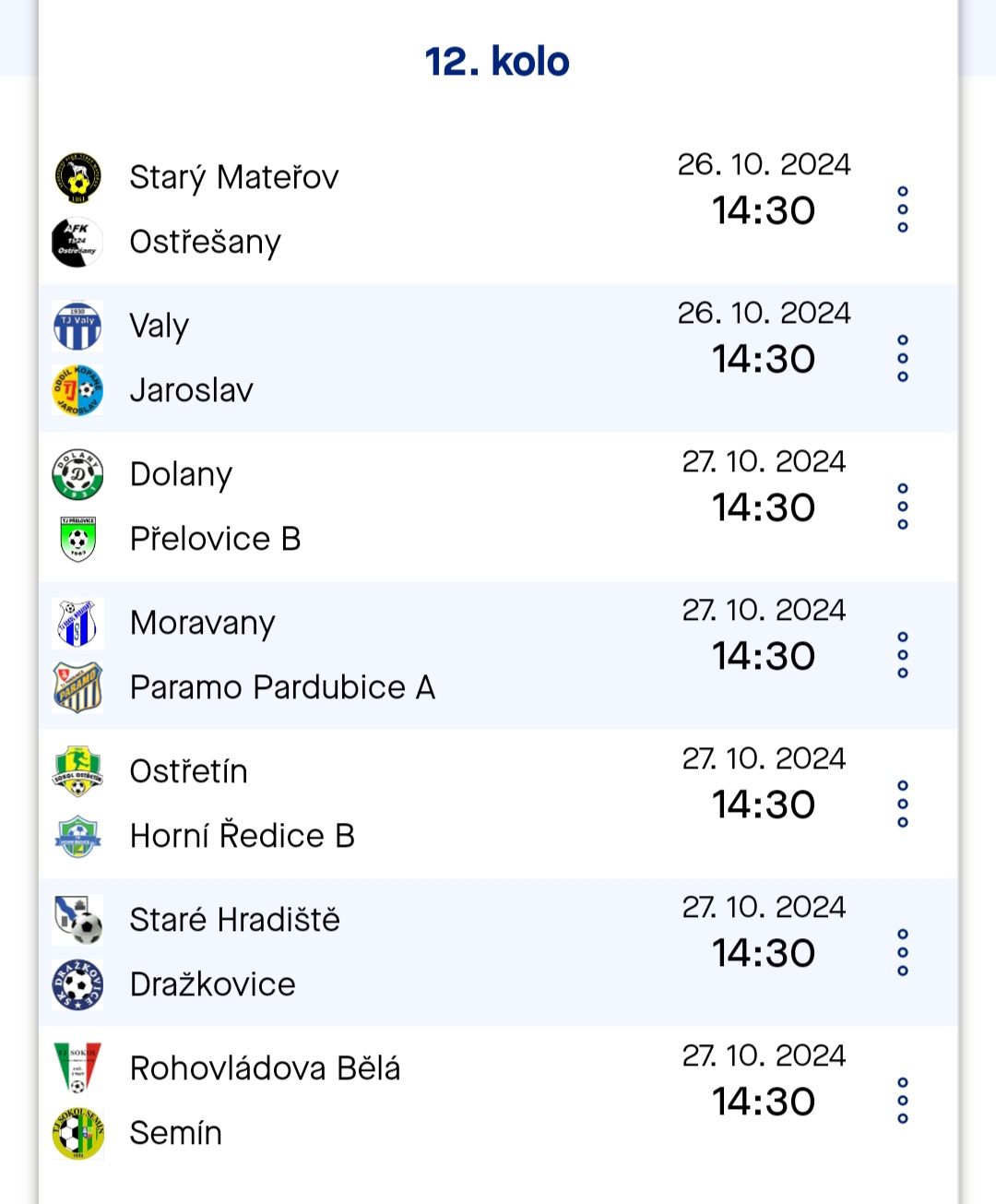The width and height of the screenshot is (996, 1204).
Task: Click the TJ Valy striped crest
Action: pyautogui.click(x=77, y=326)
